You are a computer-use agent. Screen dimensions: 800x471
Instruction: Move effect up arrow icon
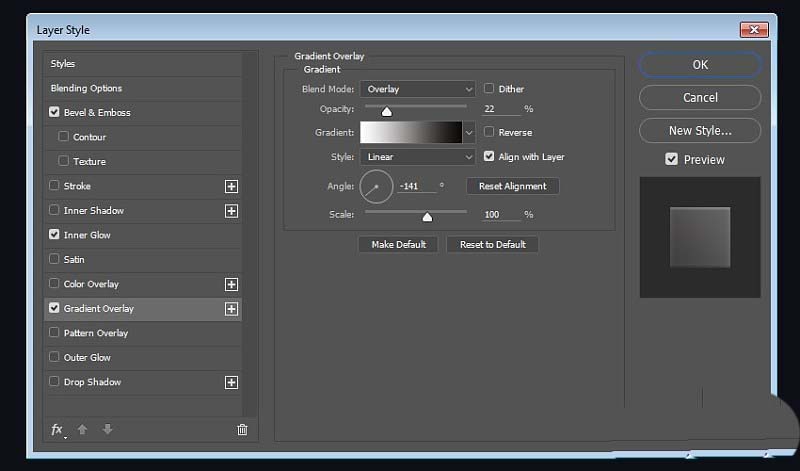(82, 430)
